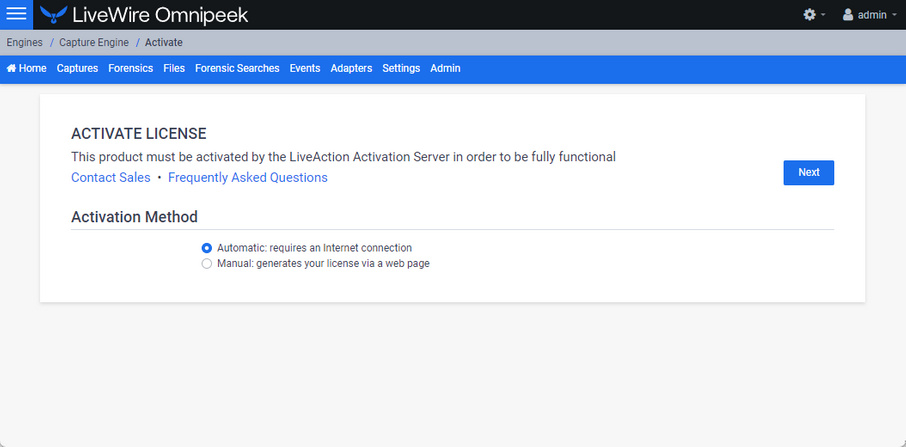Open the Forensics menu item
This screenshot has height=447, width=906.
tap(131, 68)
